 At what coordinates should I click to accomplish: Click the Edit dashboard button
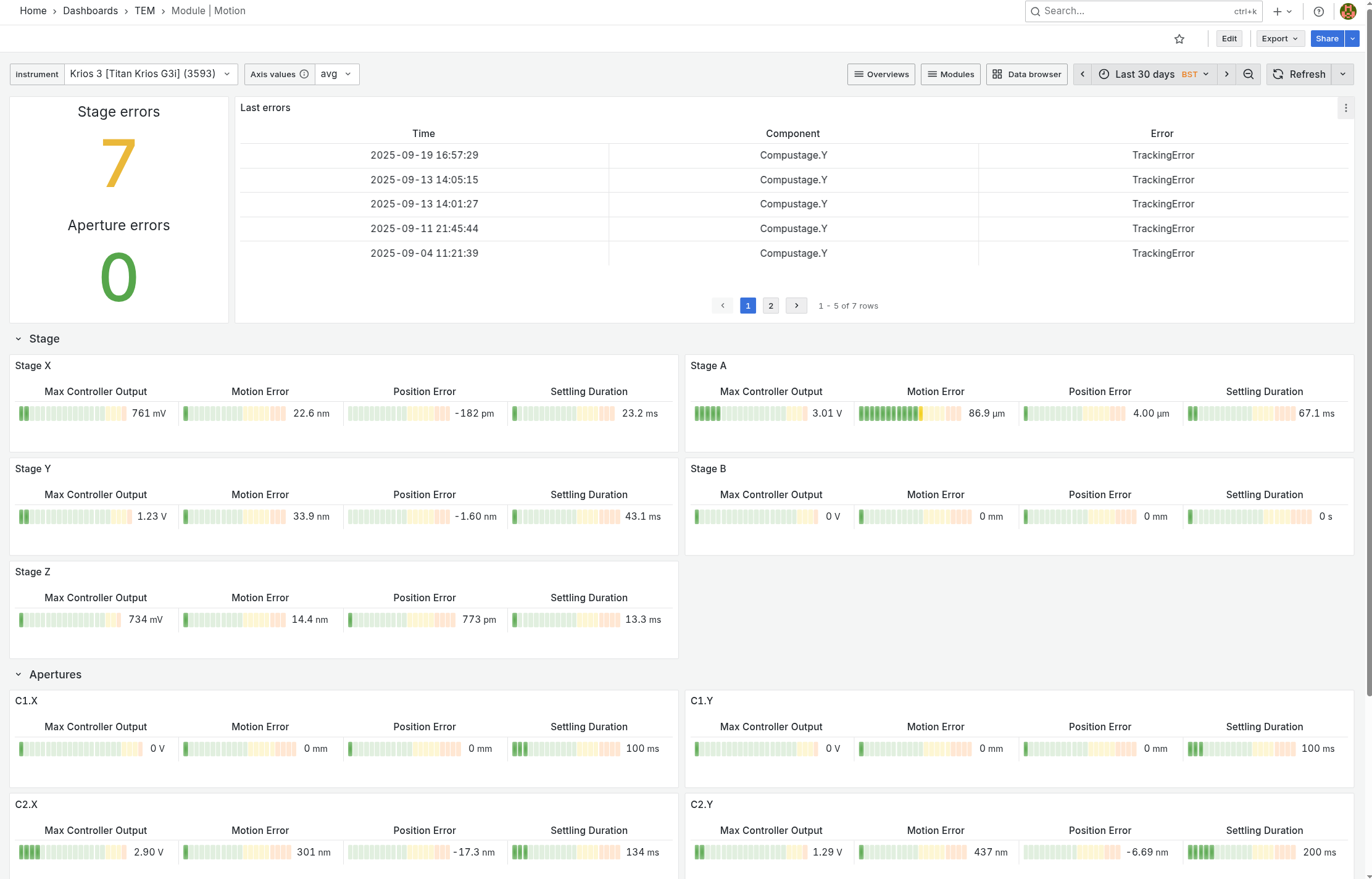pyautogui.click(x=1229, y=39)
